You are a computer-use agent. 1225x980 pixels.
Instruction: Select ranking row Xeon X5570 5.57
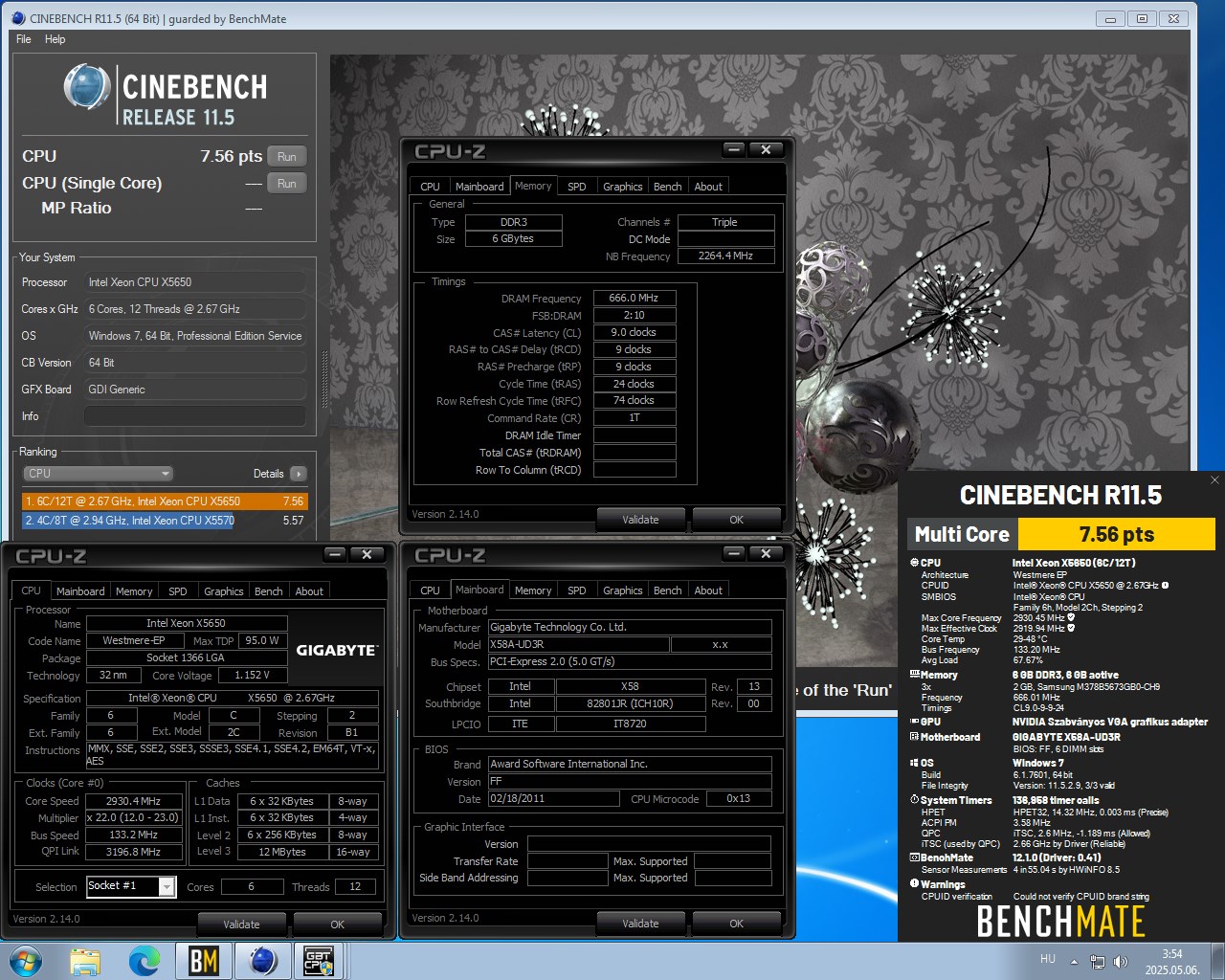pyautogui.click(x=165, y=521)
